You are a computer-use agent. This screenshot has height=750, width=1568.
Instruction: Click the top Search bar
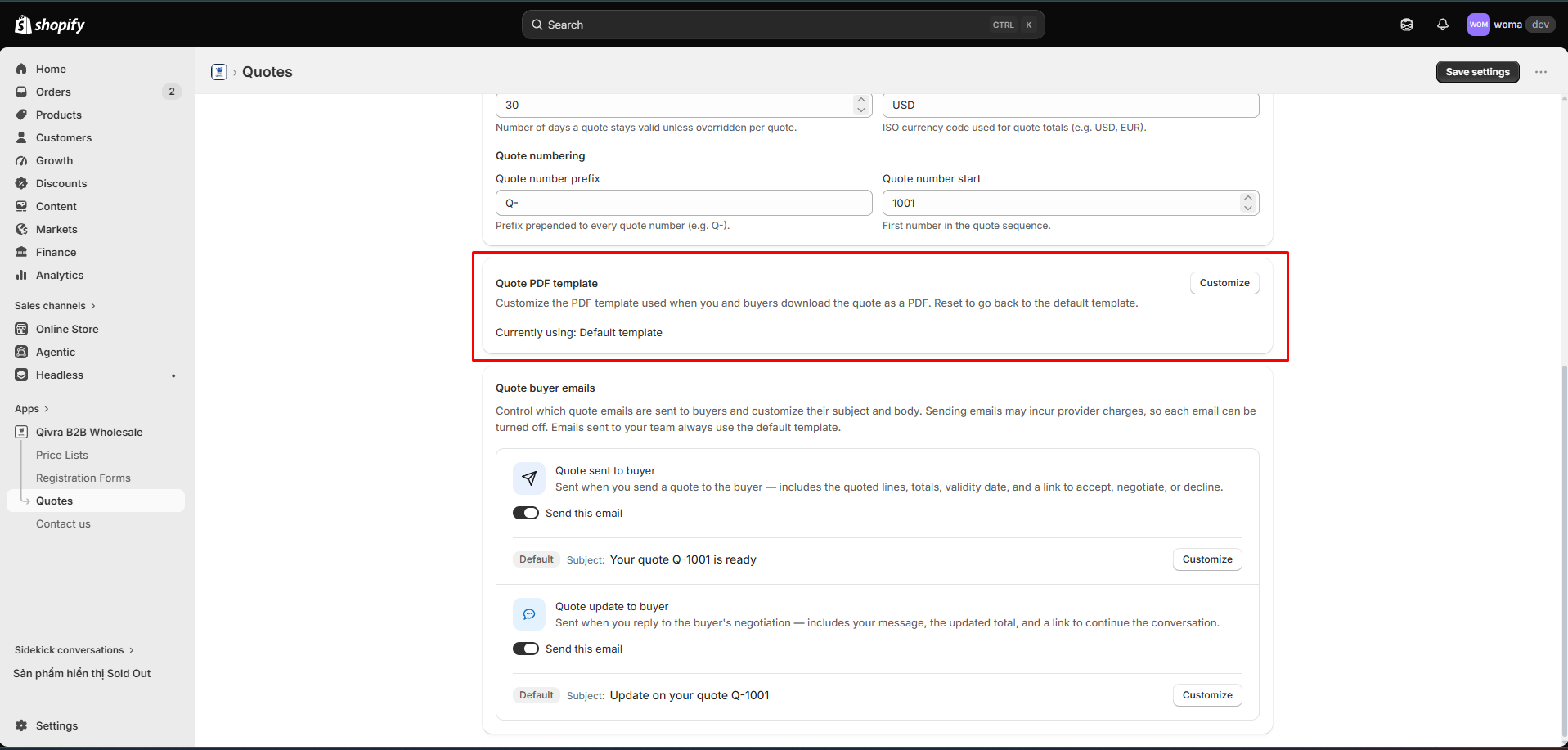(783, 25)
